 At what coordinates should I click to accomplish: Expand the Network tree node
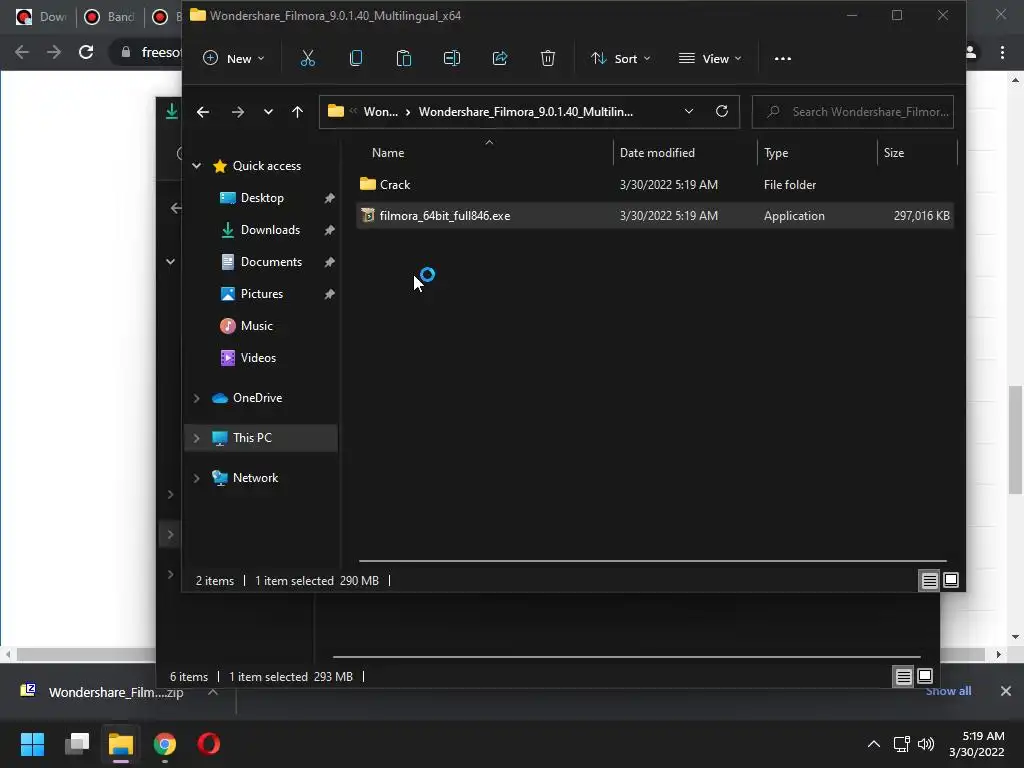(x=197, y=478)
